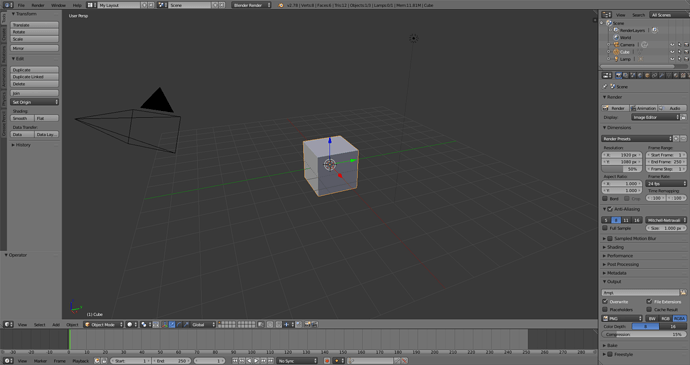Click the auto keyframe record button
Viewport: 690px width, 365px height.
[327, 361]
